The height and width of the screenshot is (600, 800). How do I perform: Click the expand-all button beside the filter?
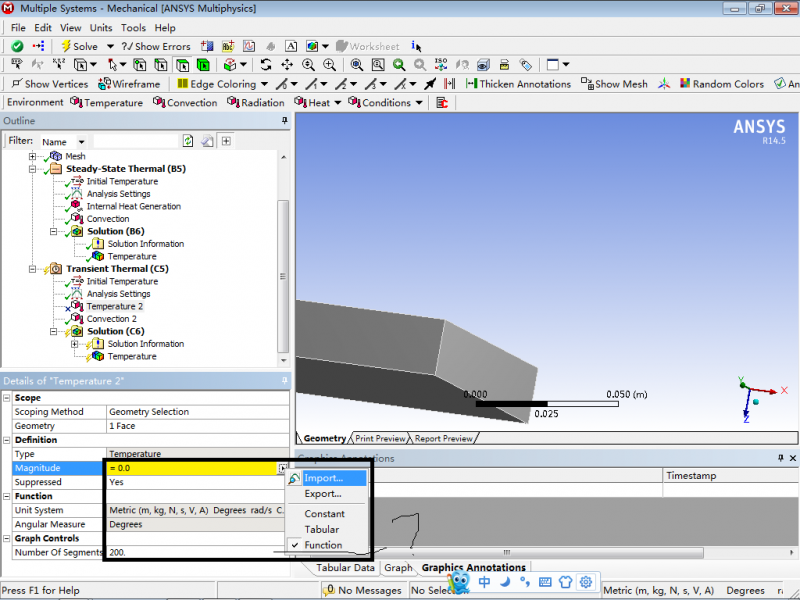[x=227, y=141]
